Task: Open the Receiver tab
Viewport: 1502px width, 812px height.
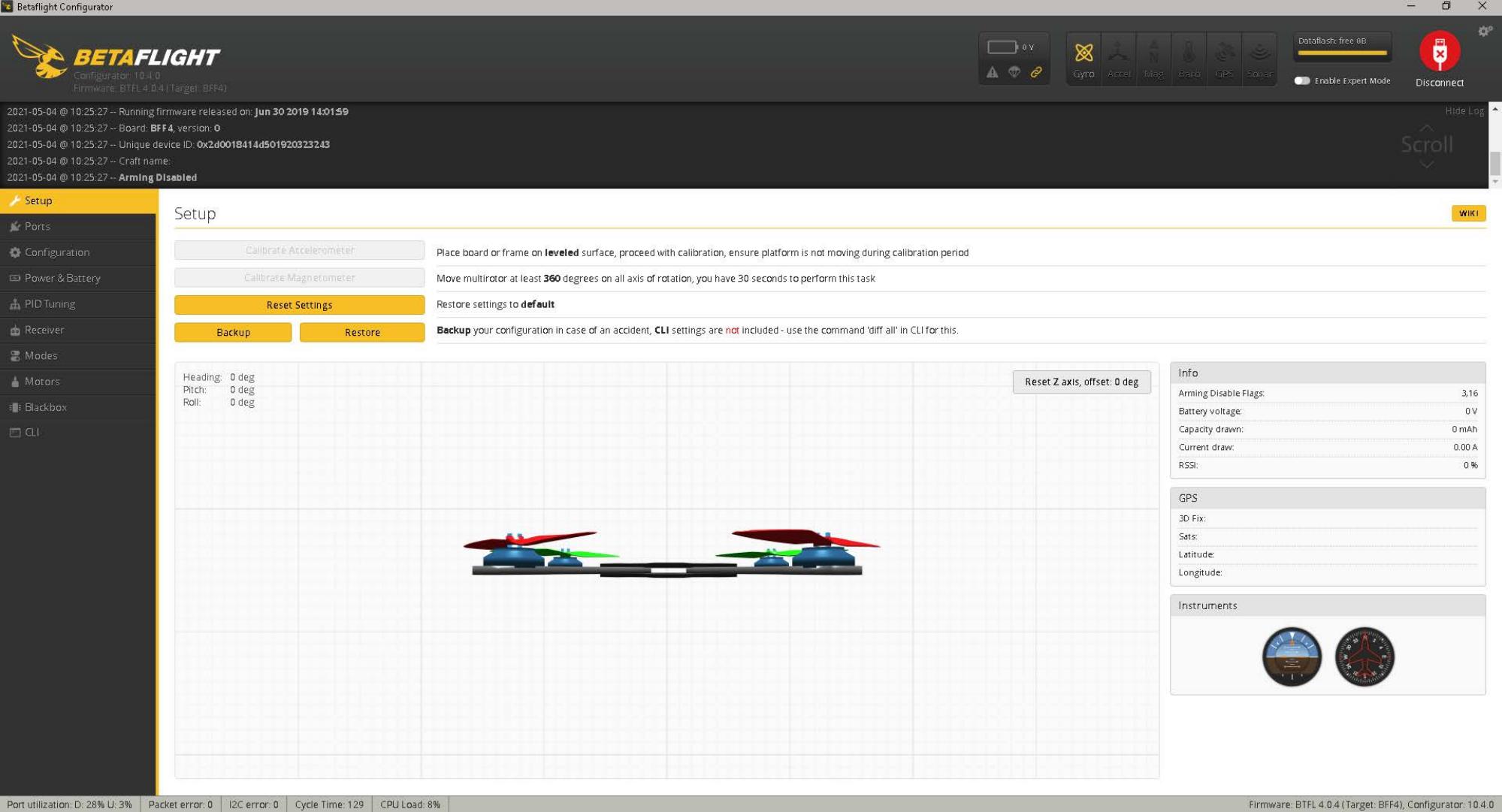Action: (78, 330)
